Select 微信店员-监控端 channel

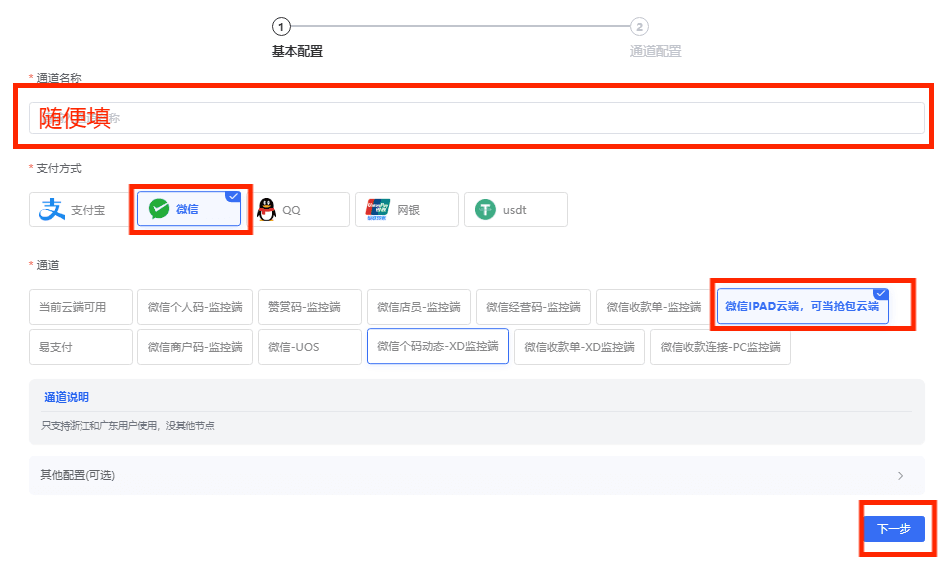tap(419, 307)
